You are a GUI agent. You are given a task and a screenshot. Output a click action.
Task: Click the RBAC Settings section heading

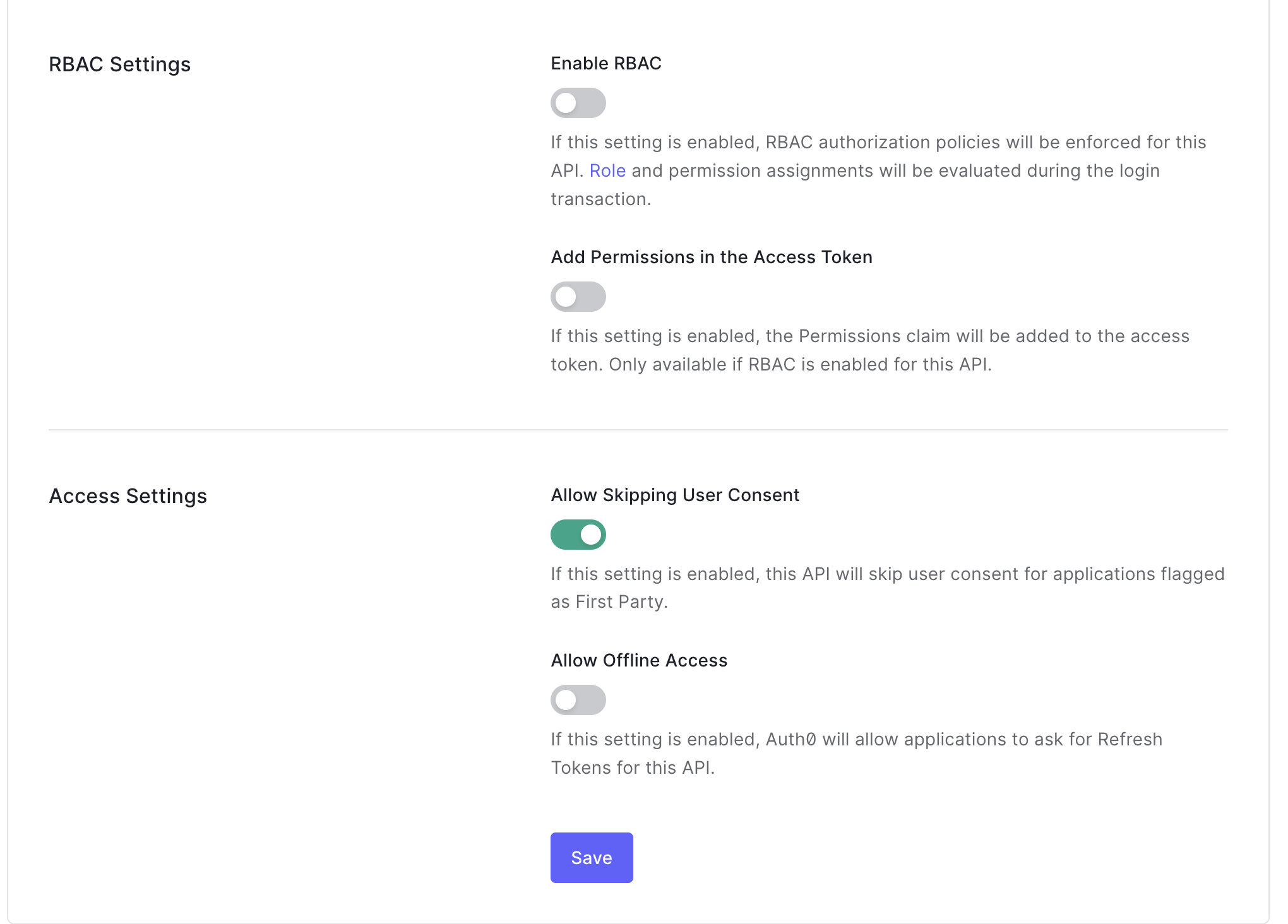click(119, 64)
